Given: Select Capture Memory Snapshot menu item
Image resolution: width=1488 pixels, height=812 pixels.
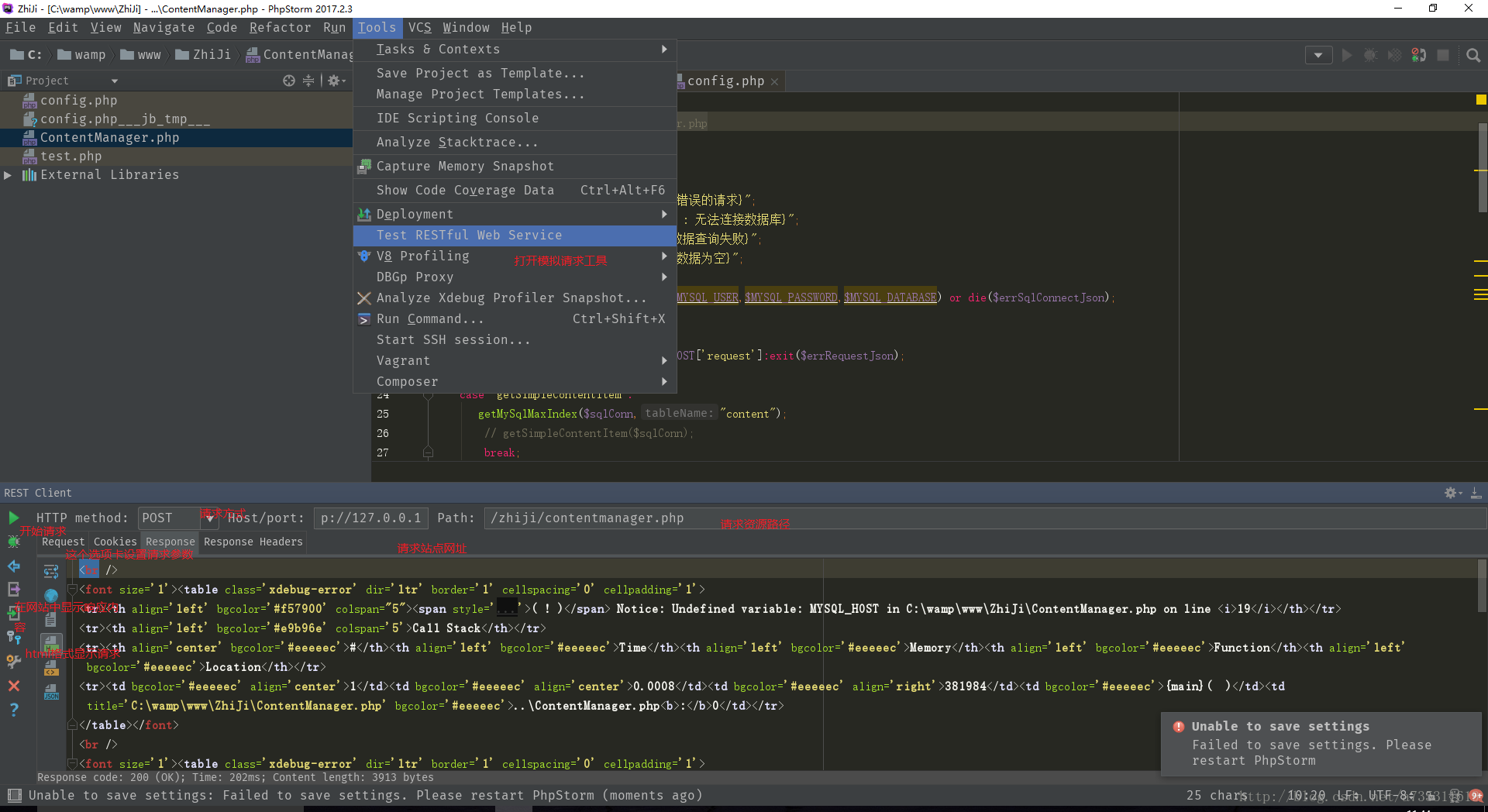Looking at the screenshot, I should pyautogui.click(x=515, y=167).
